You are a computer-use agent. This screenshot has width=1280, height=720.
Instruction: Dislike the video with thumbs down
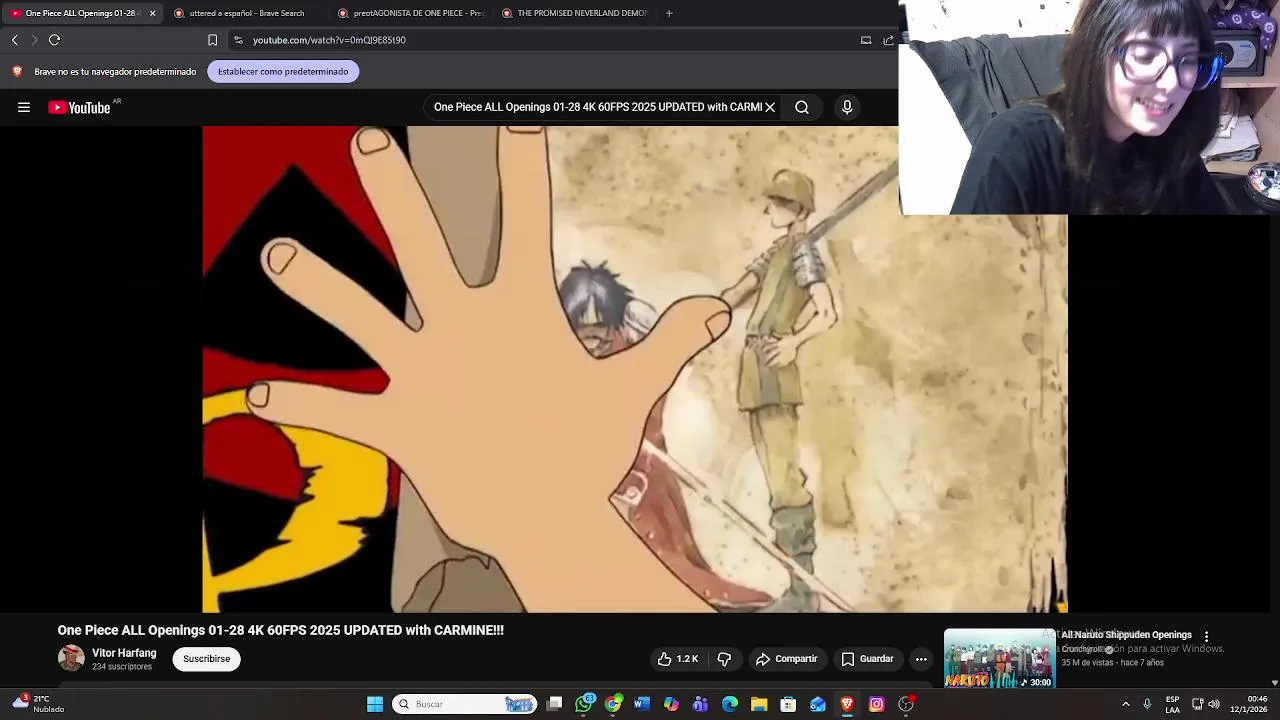tap(725, 659)
